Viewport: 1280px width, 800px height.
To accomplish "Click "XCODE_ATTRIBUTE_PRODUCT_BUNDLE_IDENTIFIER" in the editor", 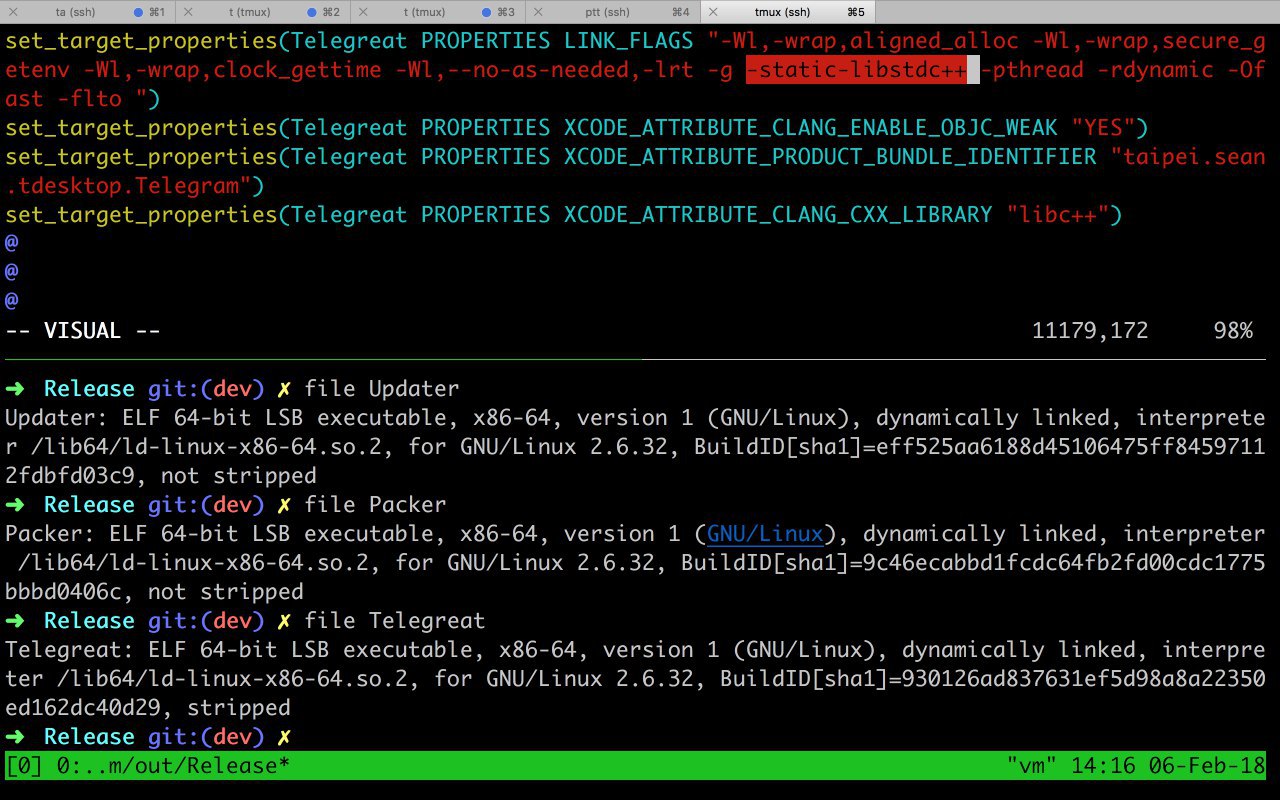I will pos(830,157).
